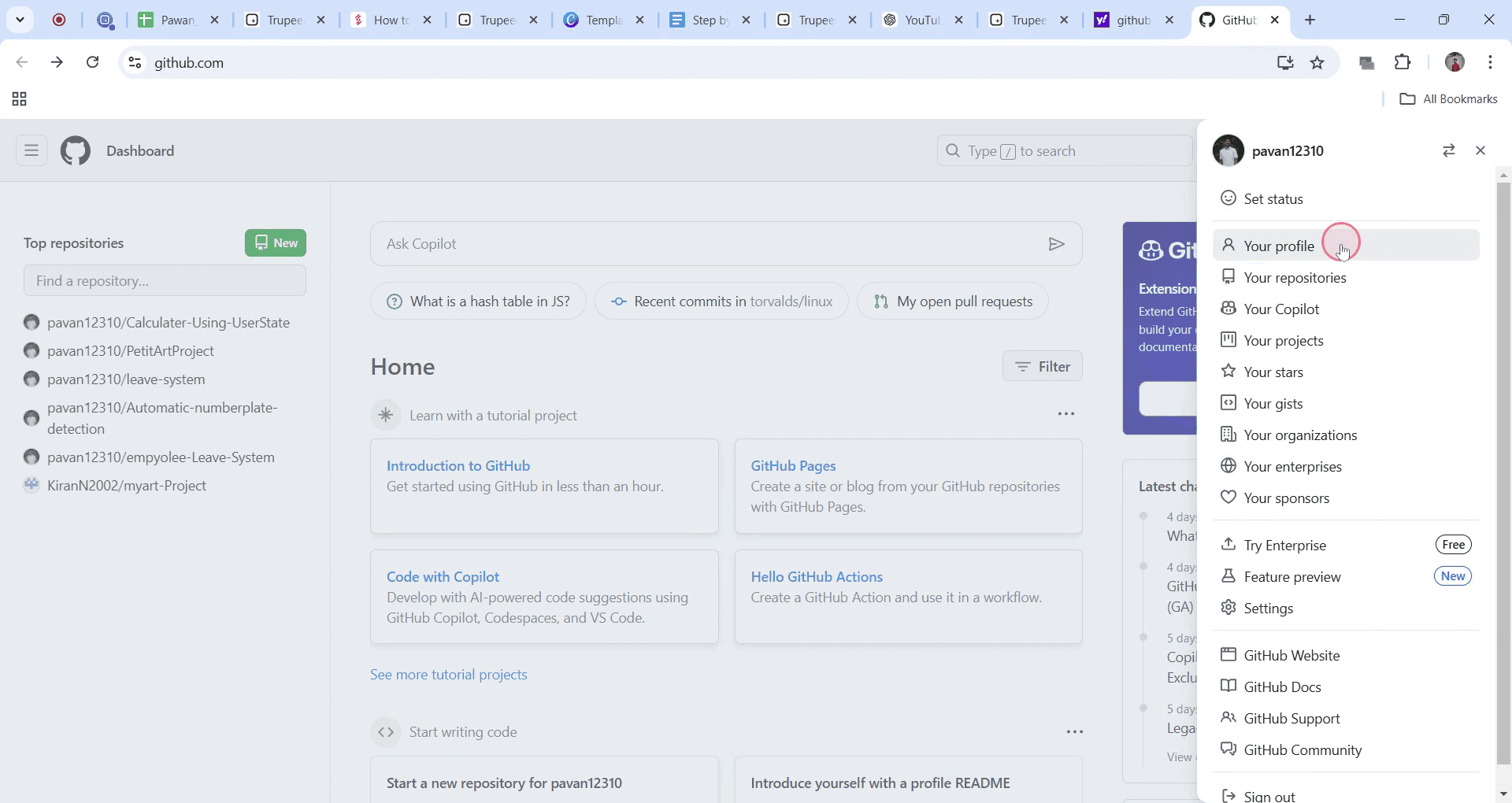Send the Copilot prompt arrow icon
Image resolution: width=1512 pixels, height=803 pixels.
click(1057, 244)
